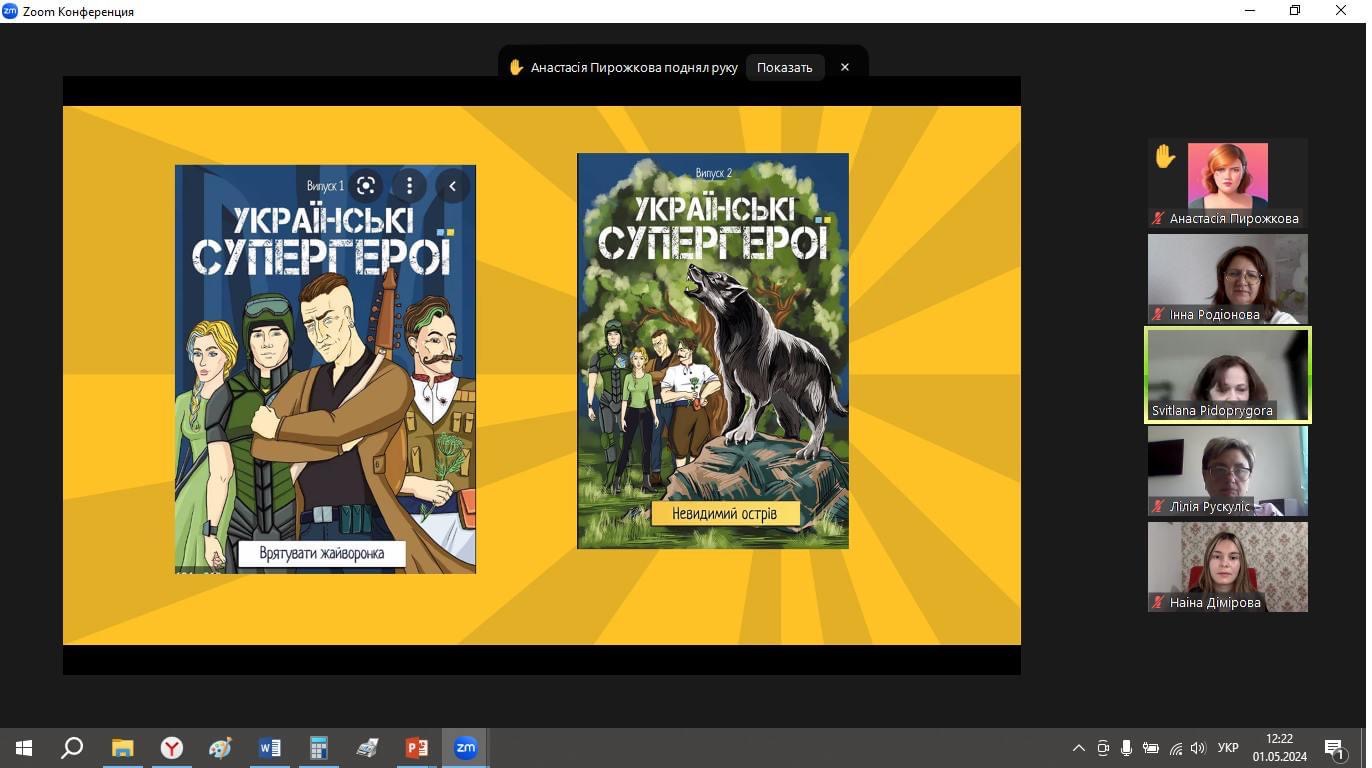Select Svitlana Pidoprygora video thumbnail

(x=1228, y=375)
